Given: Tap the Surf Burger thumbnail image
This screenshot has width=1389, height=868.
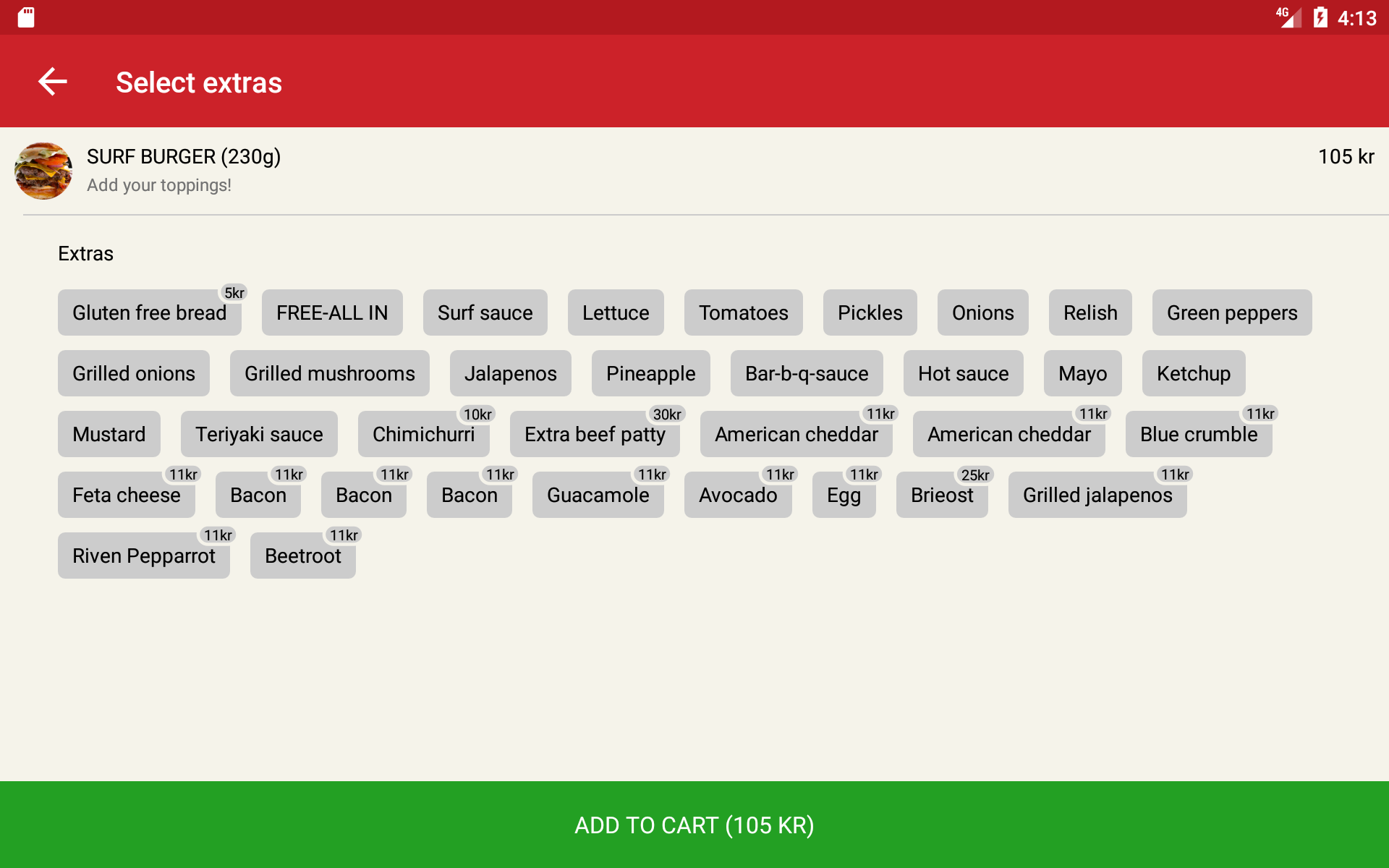Looking at the screenshot, I should pos(43,171).
